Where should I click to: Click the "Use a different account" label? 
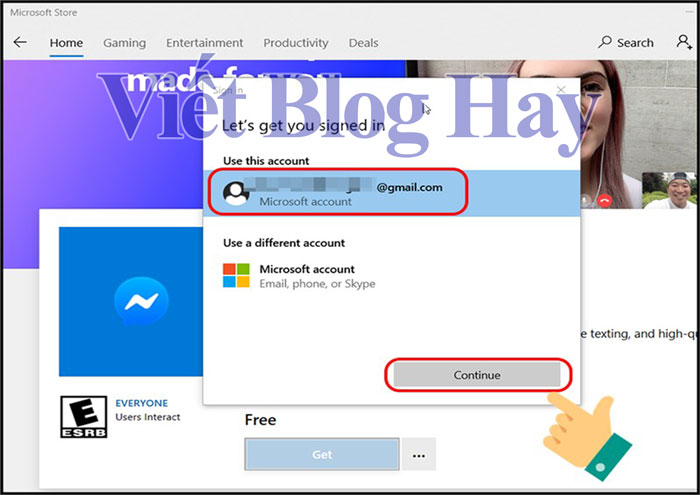[x=284, y=243]
